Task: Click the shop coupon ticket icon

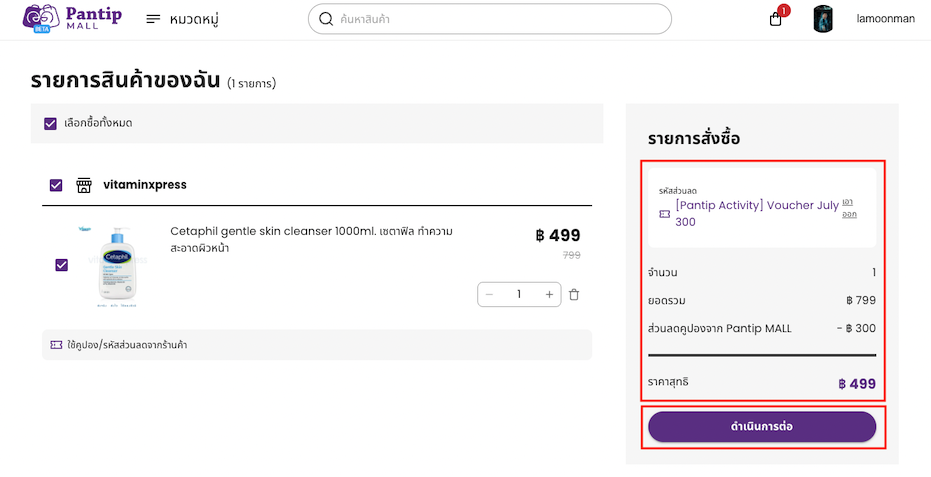Action: (56, 345)
